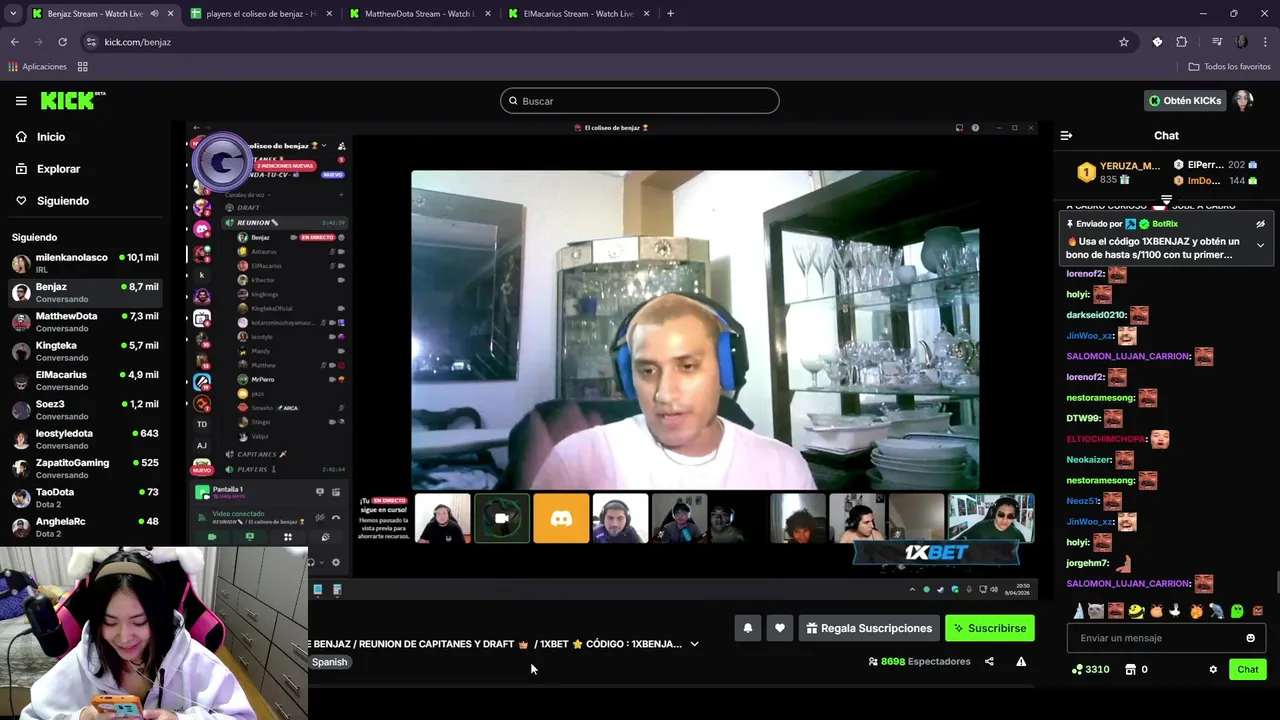
Task: Open ZapatitoGaming channel in following list
Action: click(85, 469)
